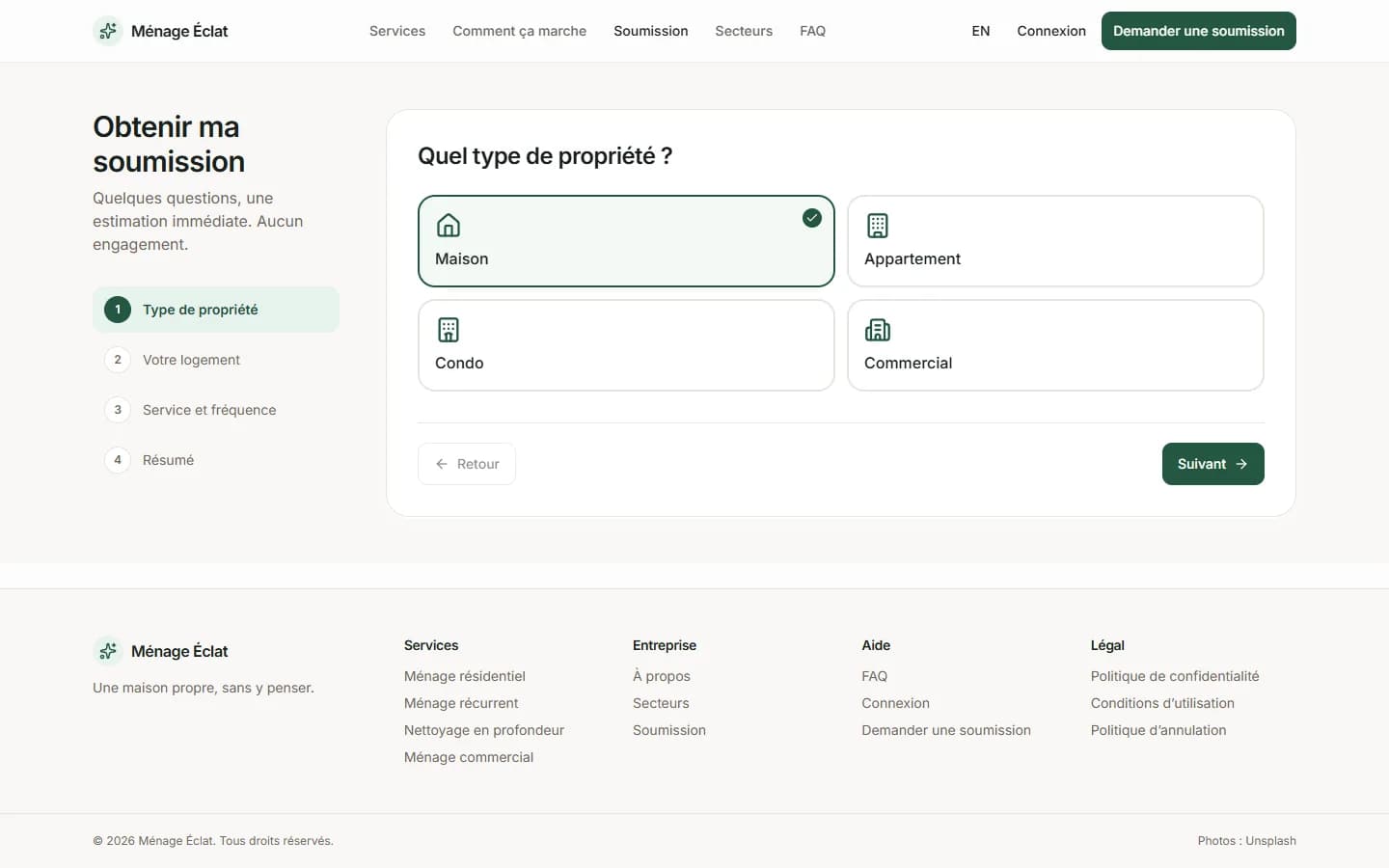Switch language to EN
The image size is (1389, 868).
coord(981,31)
